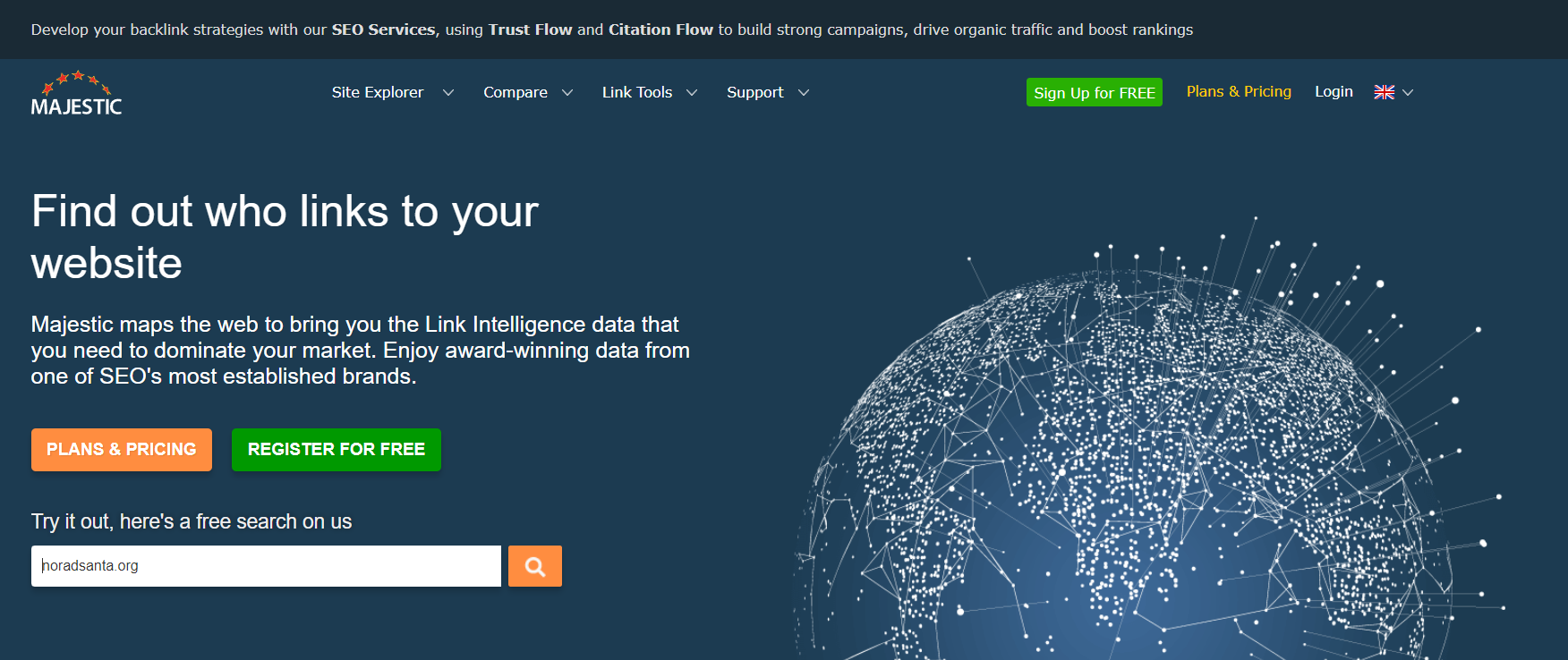Screen dimensions: 1568x660
Task: Click the orange PLANS & PRICING button
Action: [122, 449]
